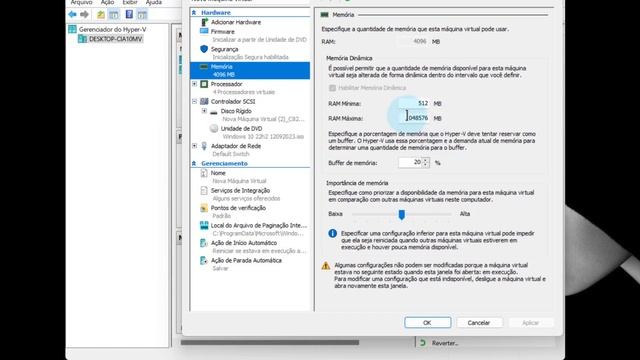The height and width of the screenshot is (360, 640).
Task: Click the Cancelar button
Action: point(479,322)
